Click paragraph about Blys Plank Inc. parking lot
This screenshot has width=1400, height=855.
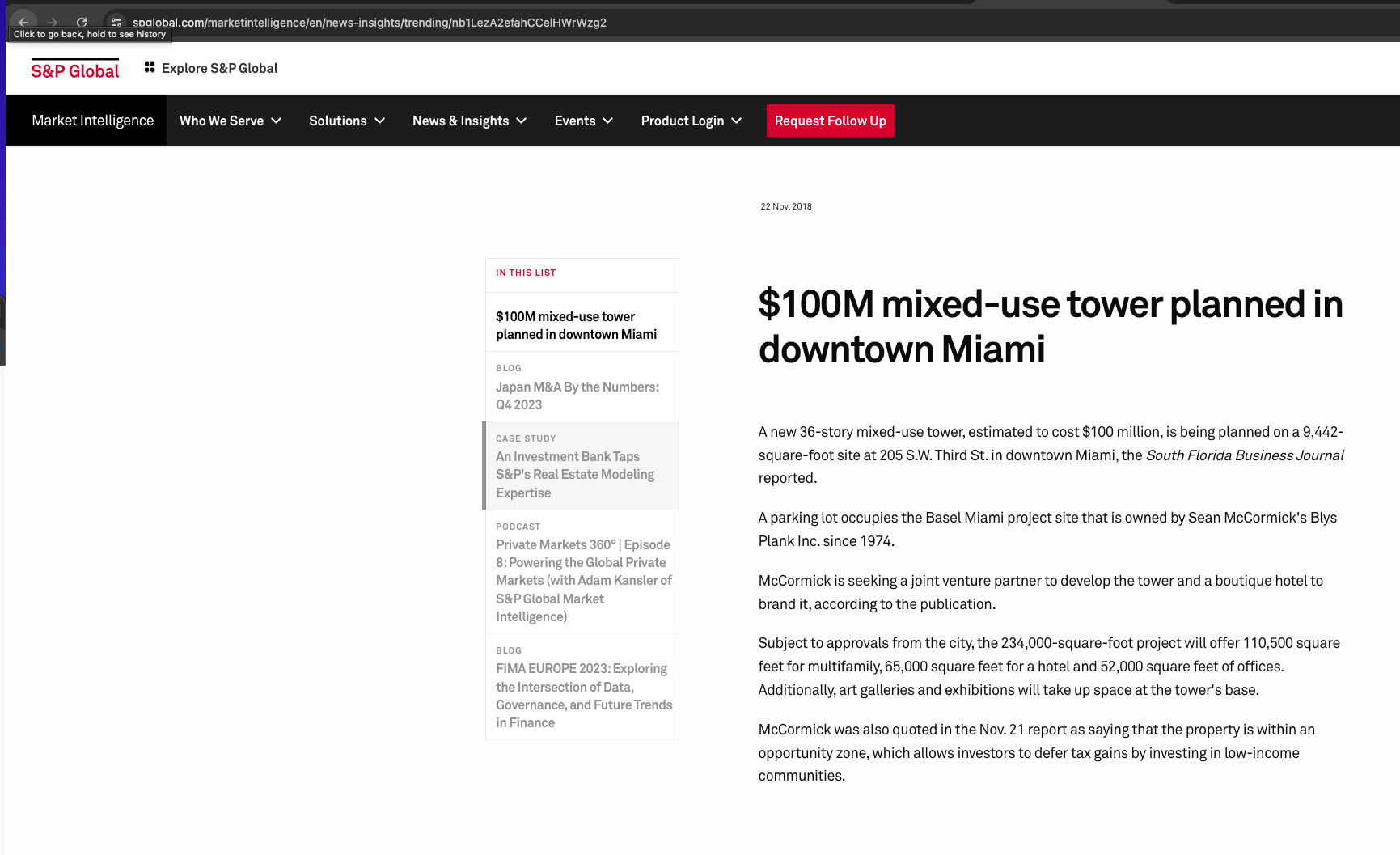coord(1047,529)
